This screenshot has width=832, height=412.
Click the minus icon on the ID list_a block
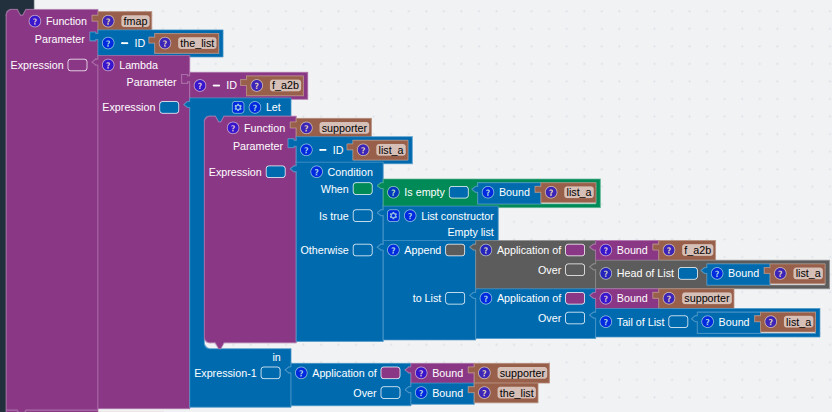323,150
